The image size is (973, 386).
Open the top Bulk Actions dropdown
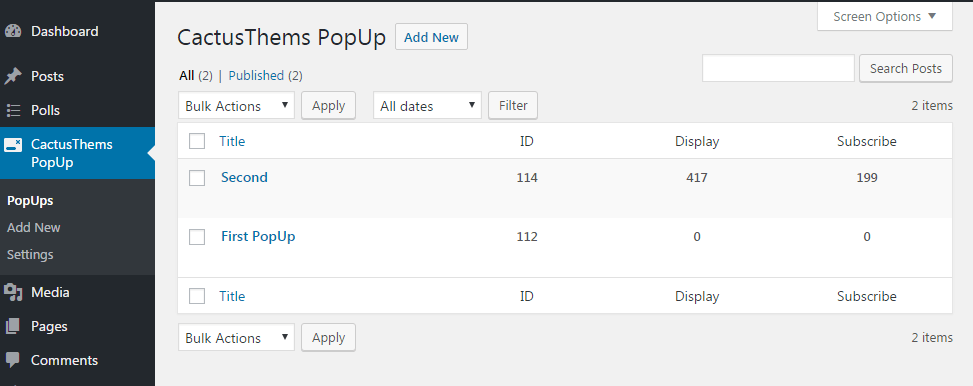236,105
